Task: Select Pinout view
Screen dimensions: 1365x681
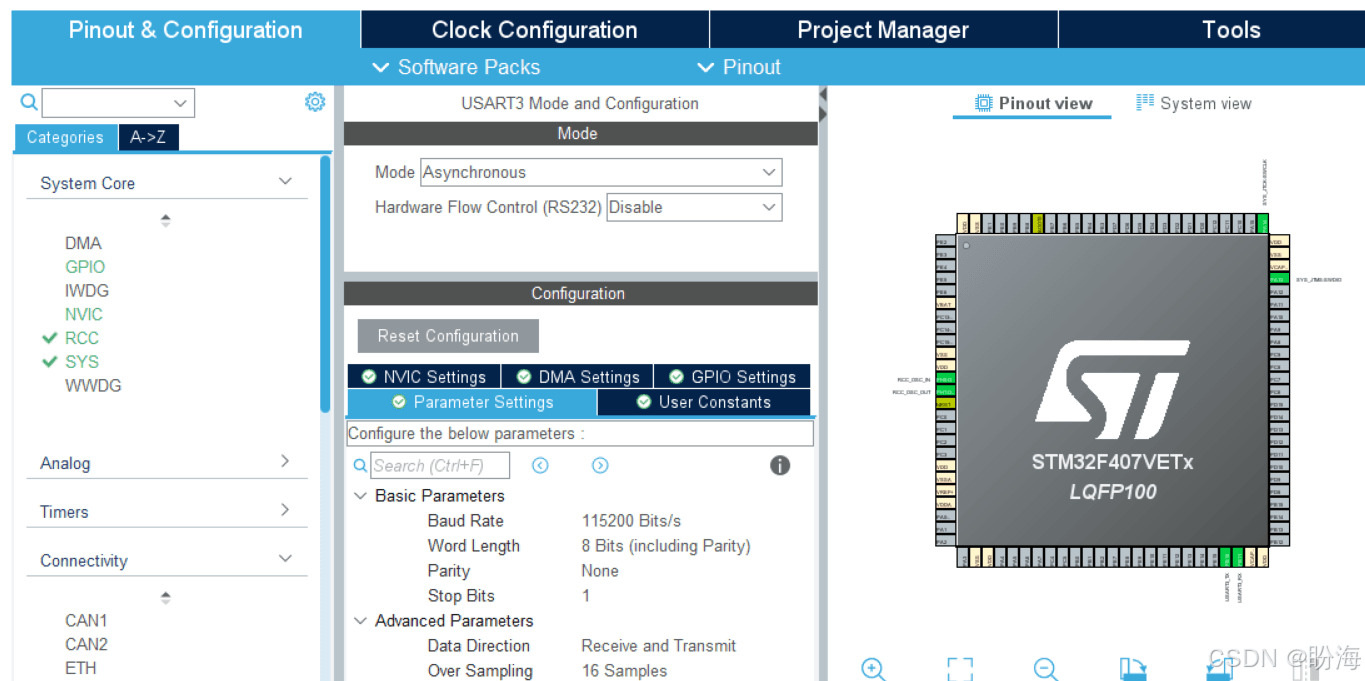Action: click(x=1033, y=103)
